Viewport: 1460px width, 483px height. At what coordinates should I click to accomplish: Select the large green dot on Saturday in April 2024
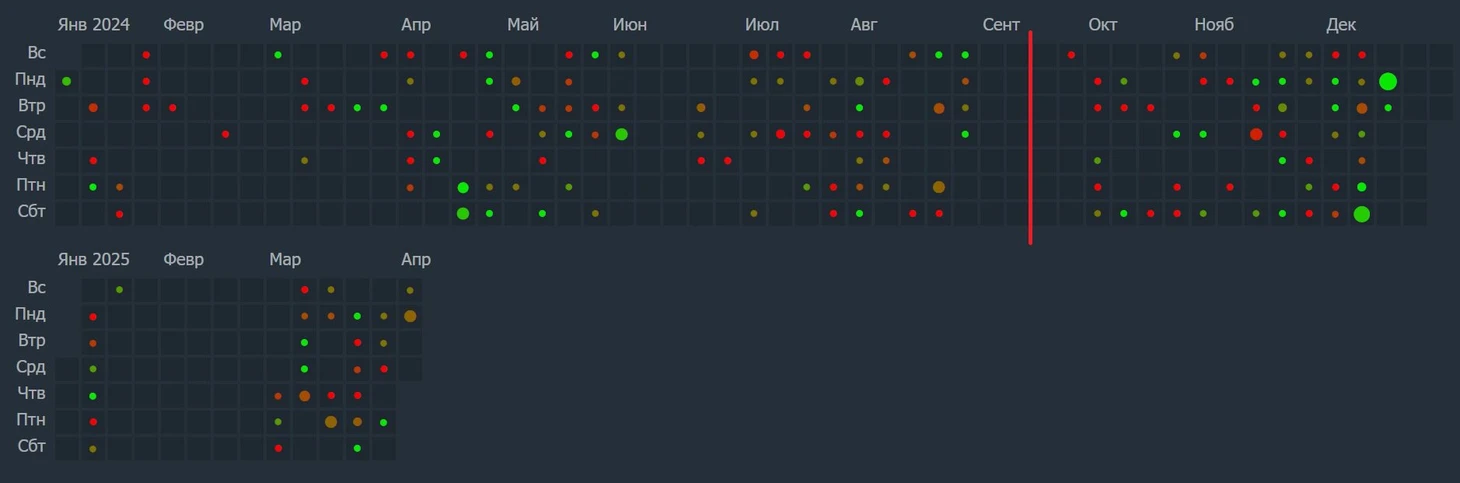pos(463,213)
